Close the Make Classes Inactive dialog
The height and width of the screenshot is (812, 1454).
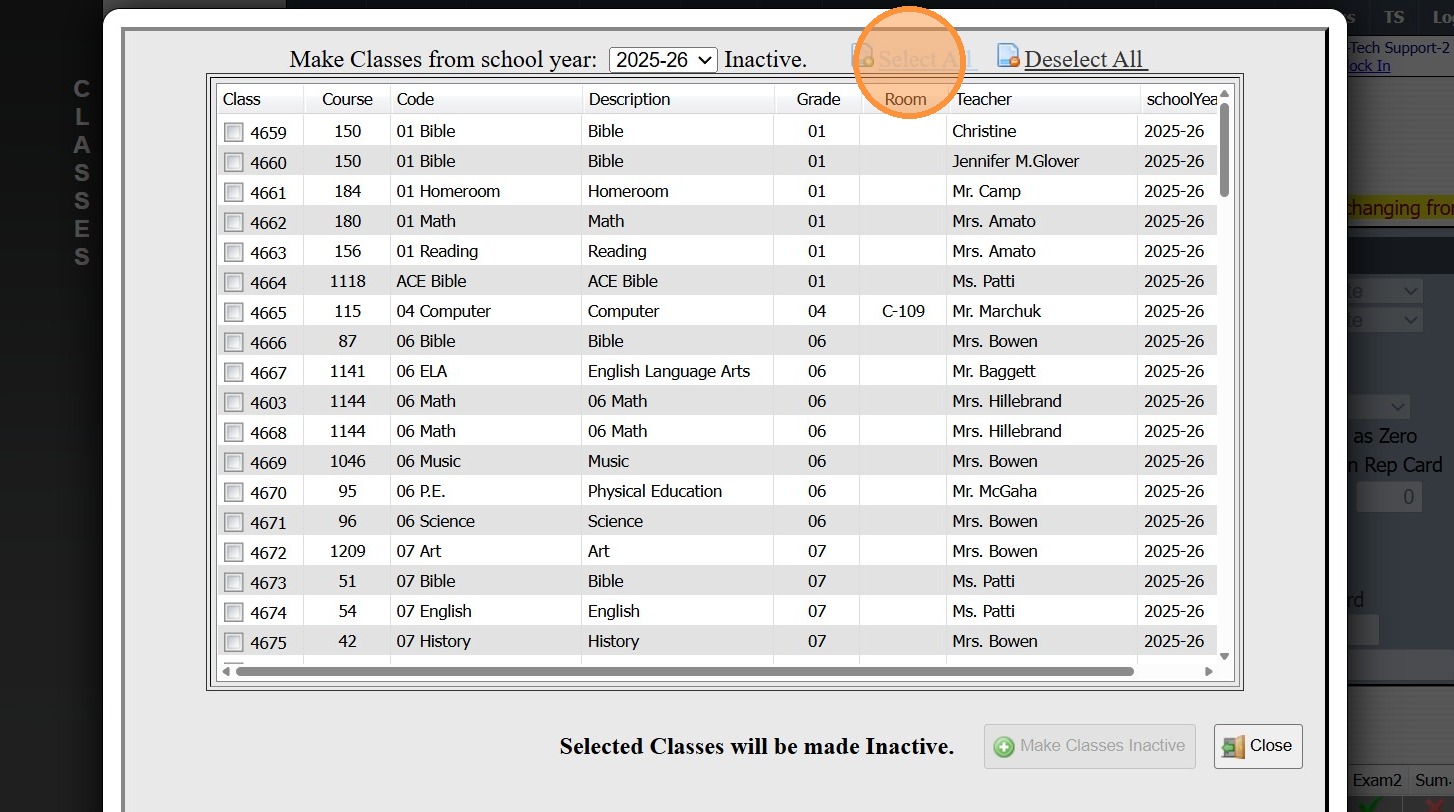point(1258,746)
